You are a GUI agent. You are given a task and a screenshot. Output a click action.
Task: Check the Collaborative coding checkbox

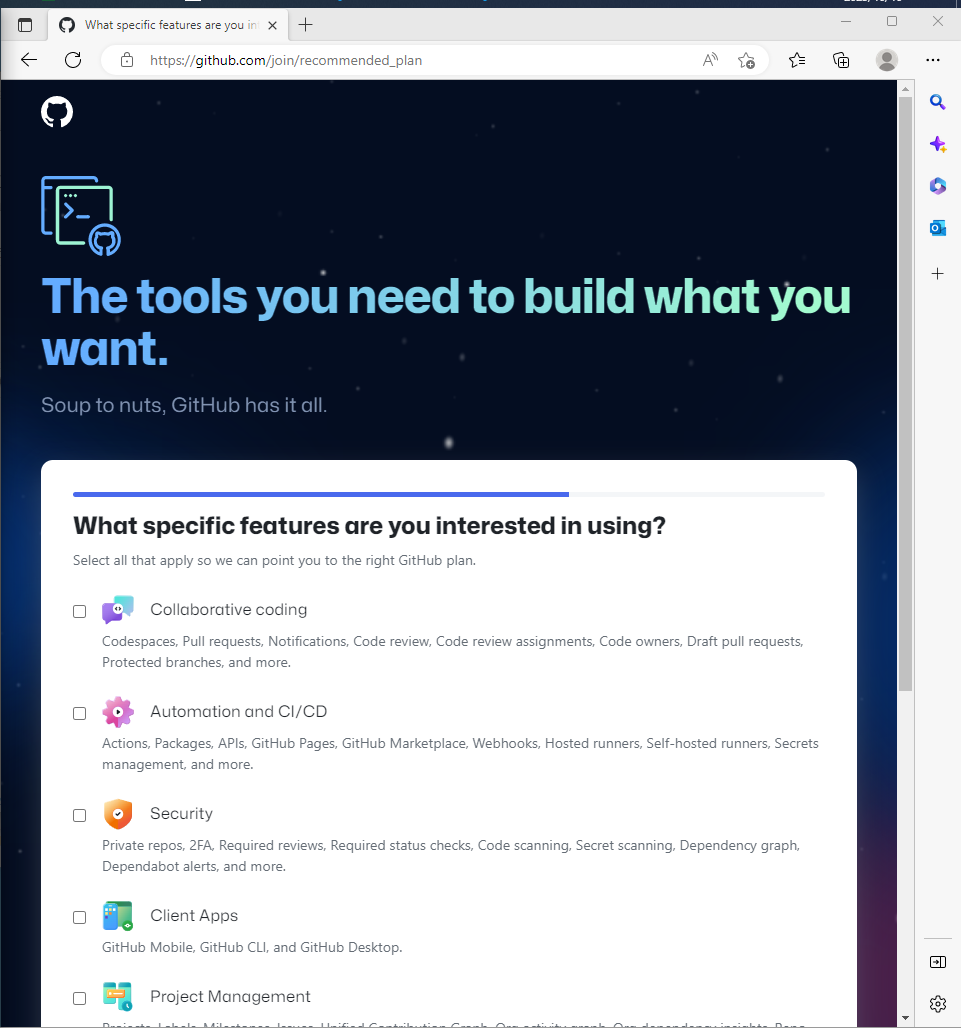[79, 611]
